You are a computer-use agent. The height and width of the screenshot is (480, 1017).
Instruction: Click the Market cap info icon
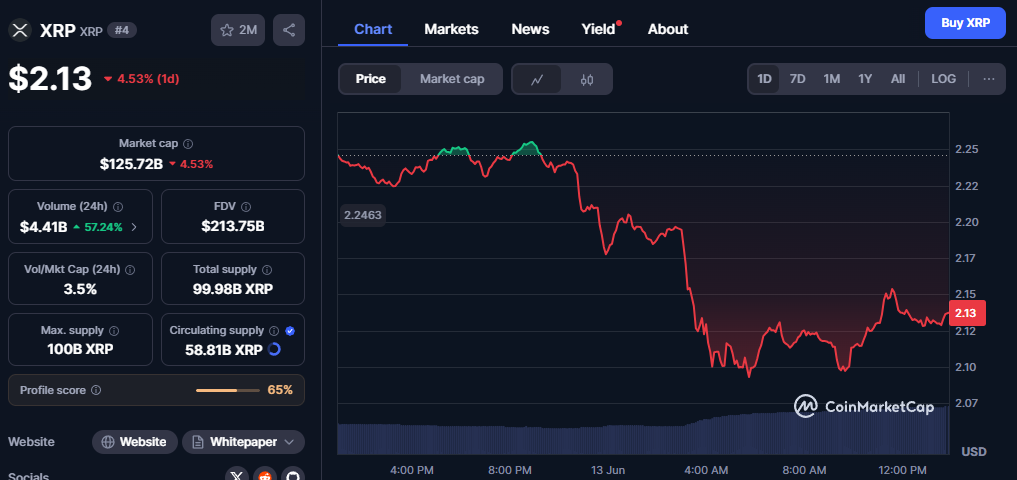pyautogui.click(x=188, y=143)
